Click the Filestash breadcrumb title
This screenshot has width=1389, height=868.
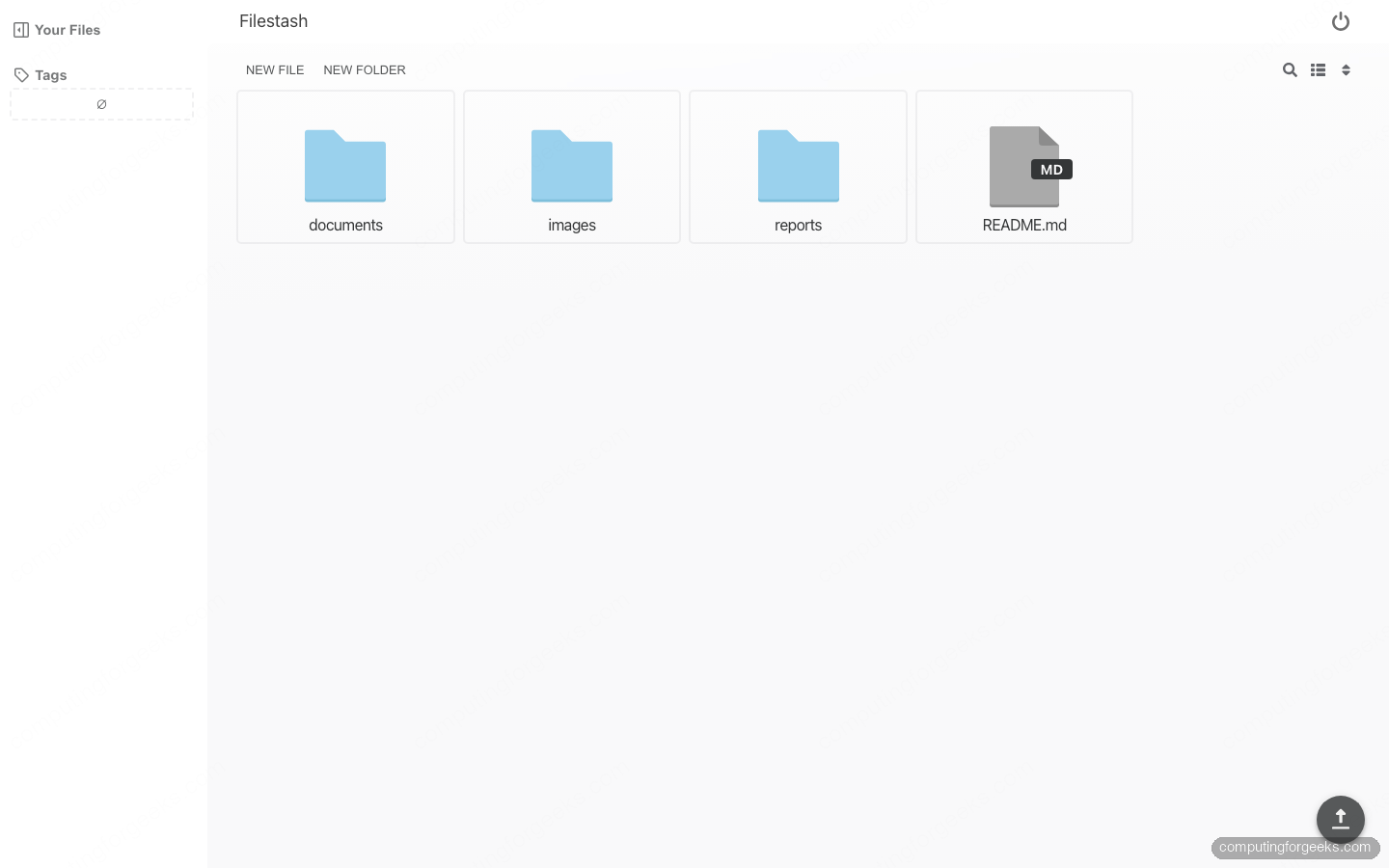pos(274,21)
